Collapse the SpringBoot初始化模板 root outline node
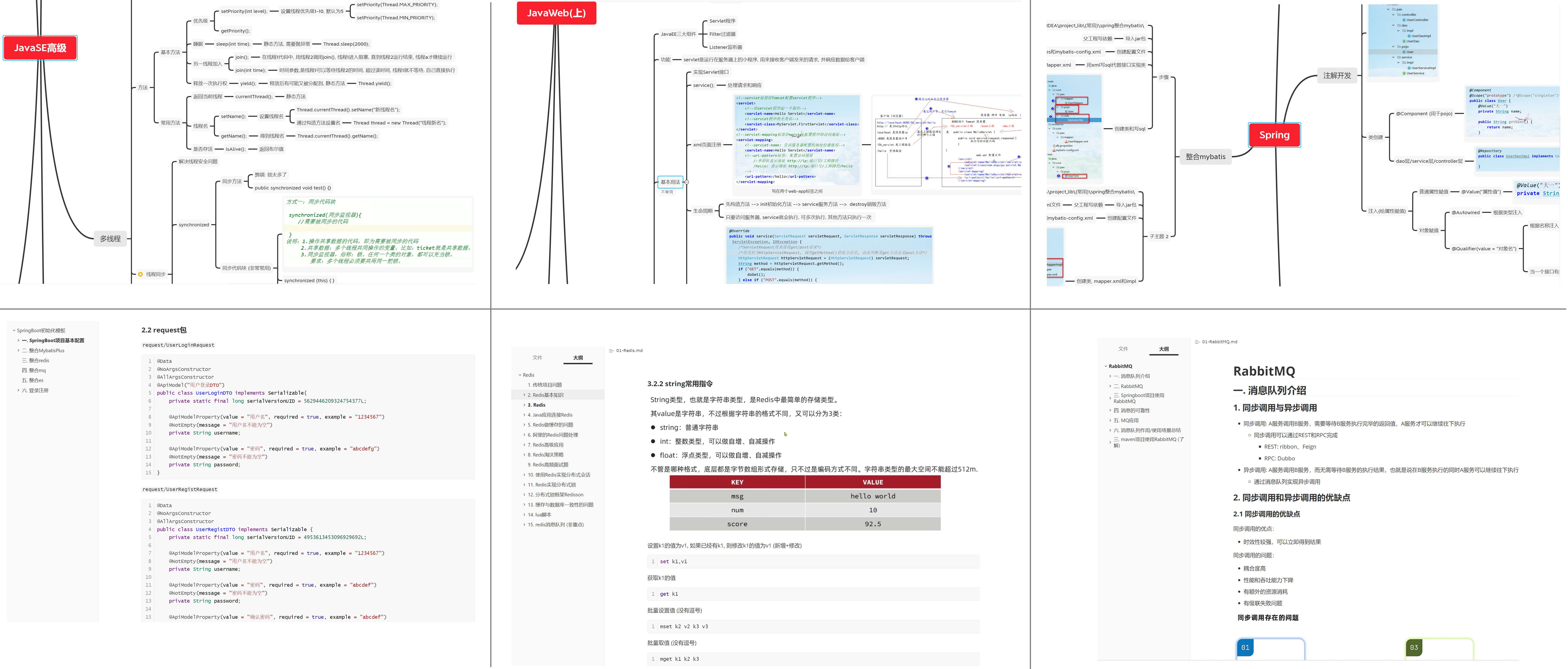 point(14,331)
